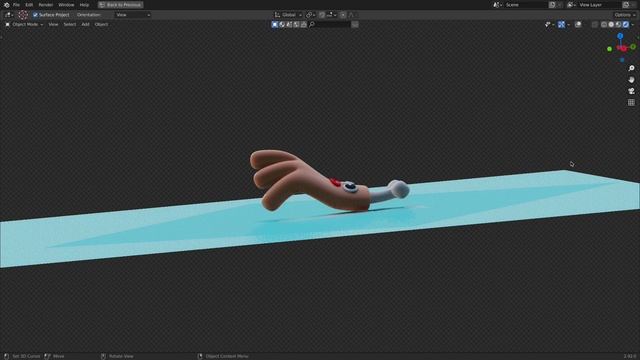Toggle X-ray view
This screenshot has height=360, width=640.
pos(595,24)
